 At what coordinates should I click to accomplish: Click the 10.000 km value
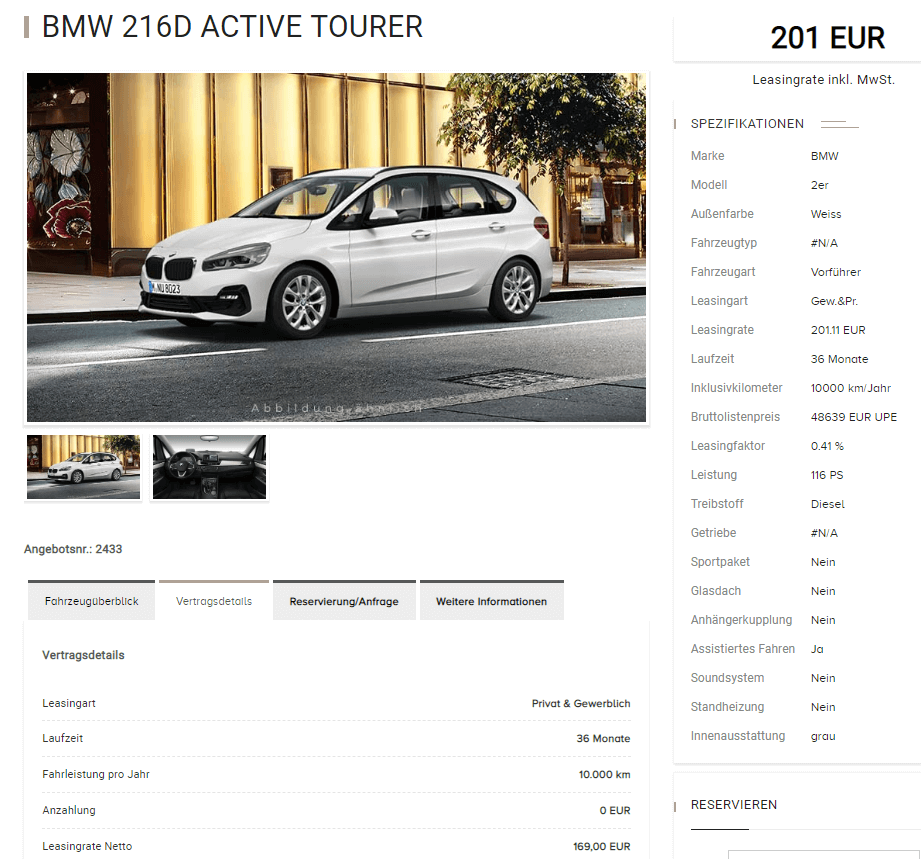click(604, 774)
